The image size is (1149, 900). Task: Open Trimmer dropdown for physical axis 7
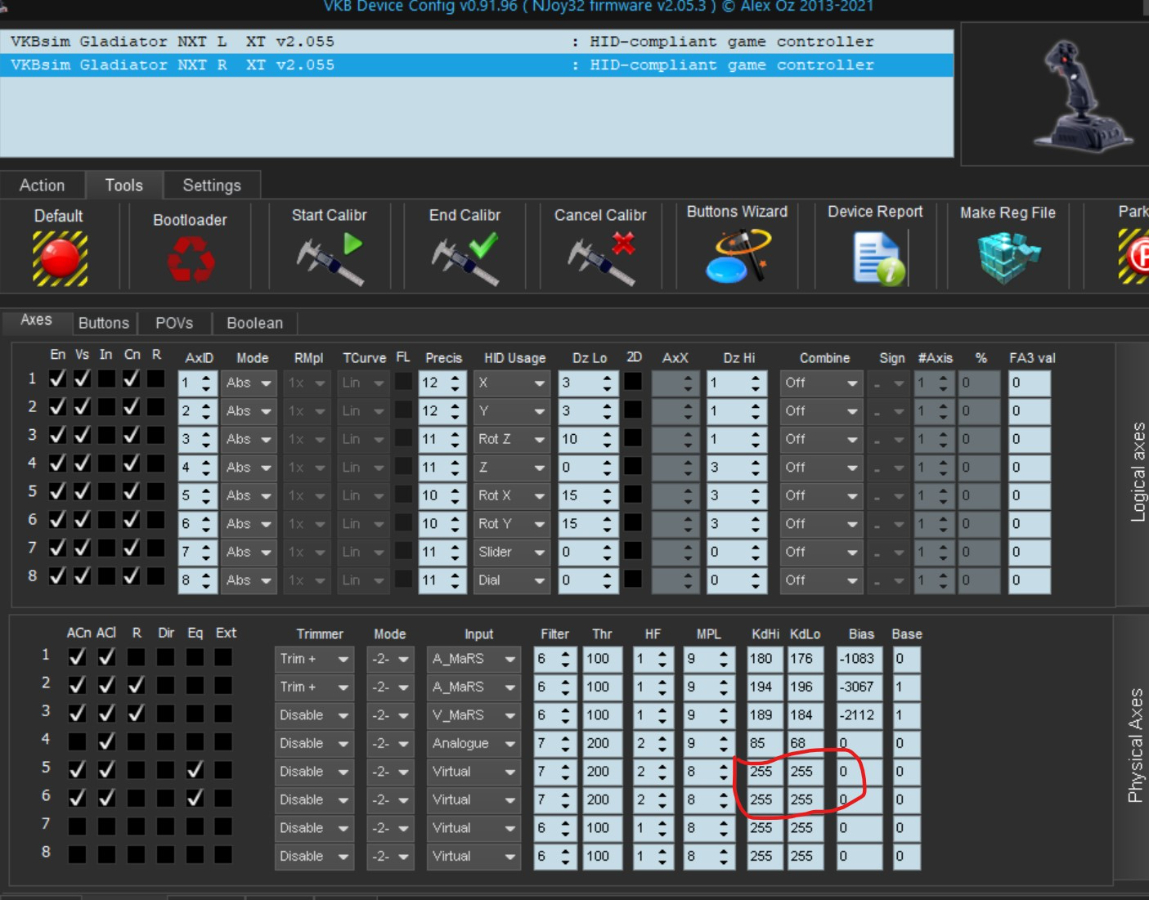[x=314, y=828]
